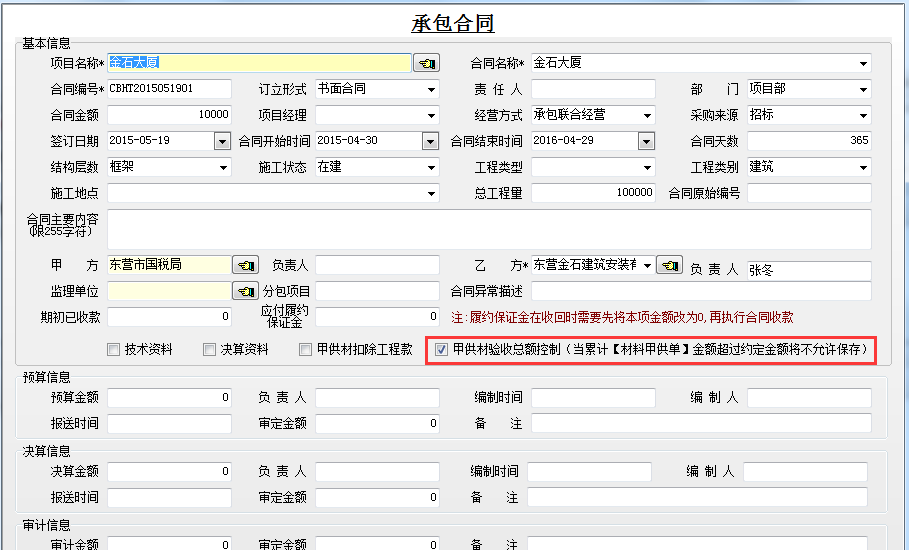Expand the 经营方式 dropdown list
Image resolution: width=909 pixels, height=550 pixels.
tap(647, 116)
